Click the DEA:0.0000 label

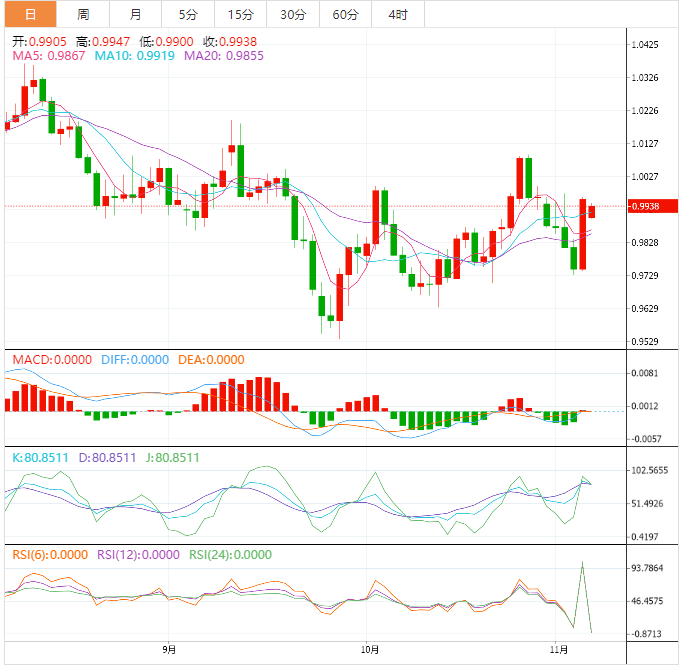pos(211,360)
